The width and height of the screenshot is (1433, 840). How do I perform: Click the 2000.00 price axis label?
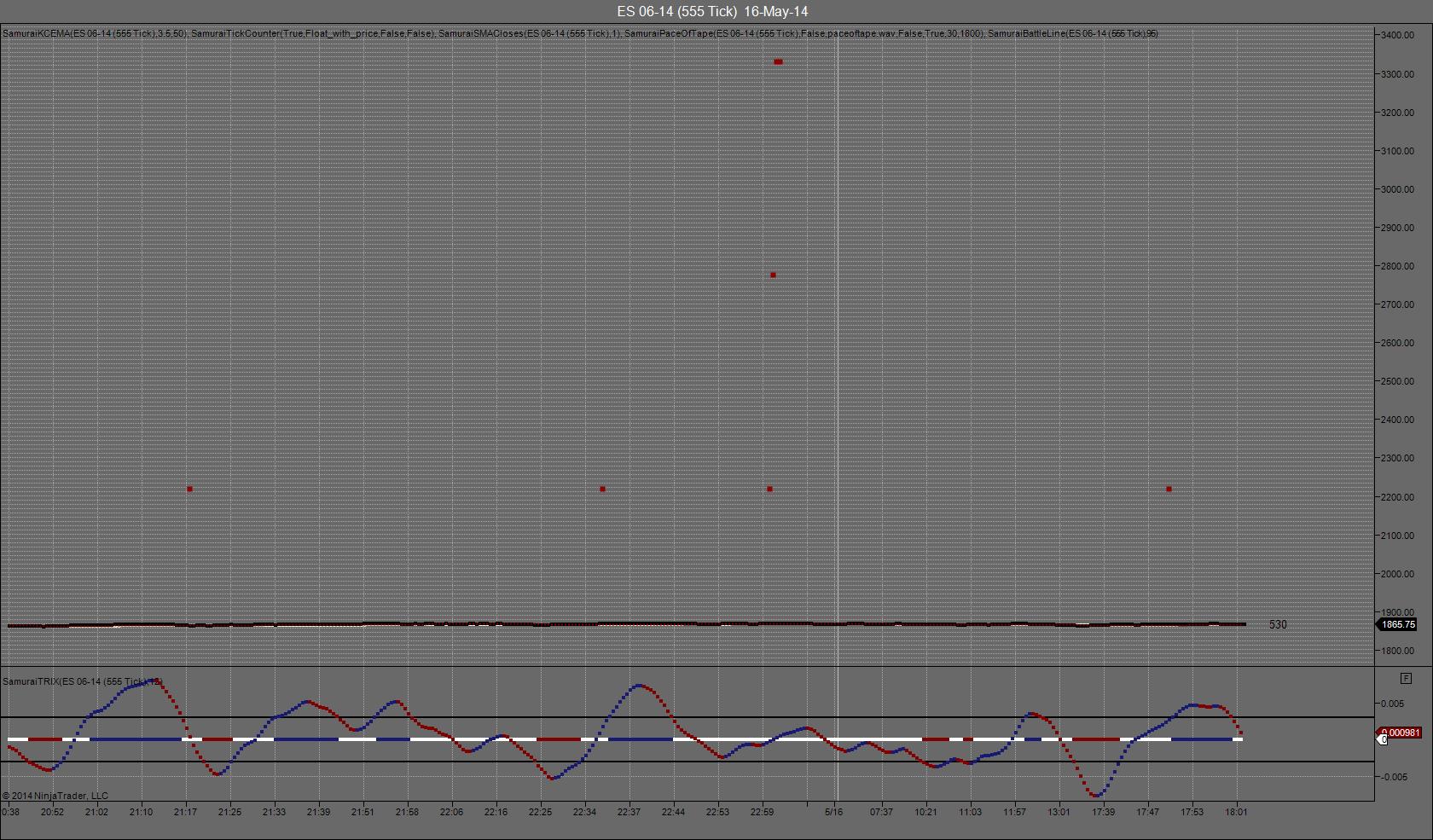[x=1397, y=574]
